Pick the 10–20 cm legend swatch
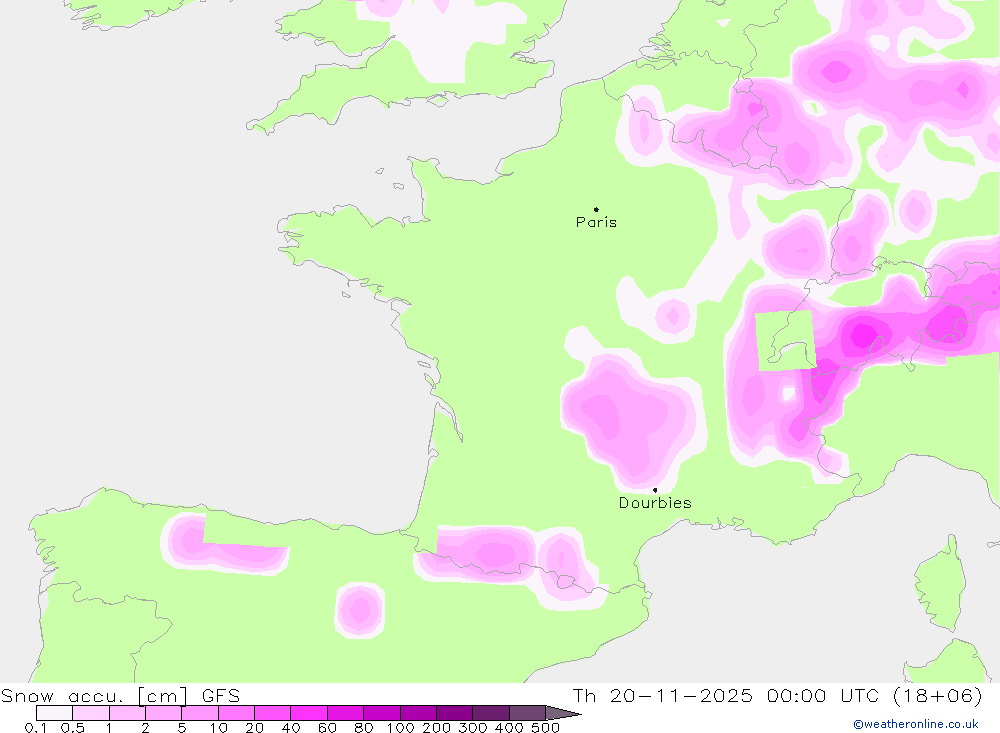The image size is (1000, 733). (236, 713)
